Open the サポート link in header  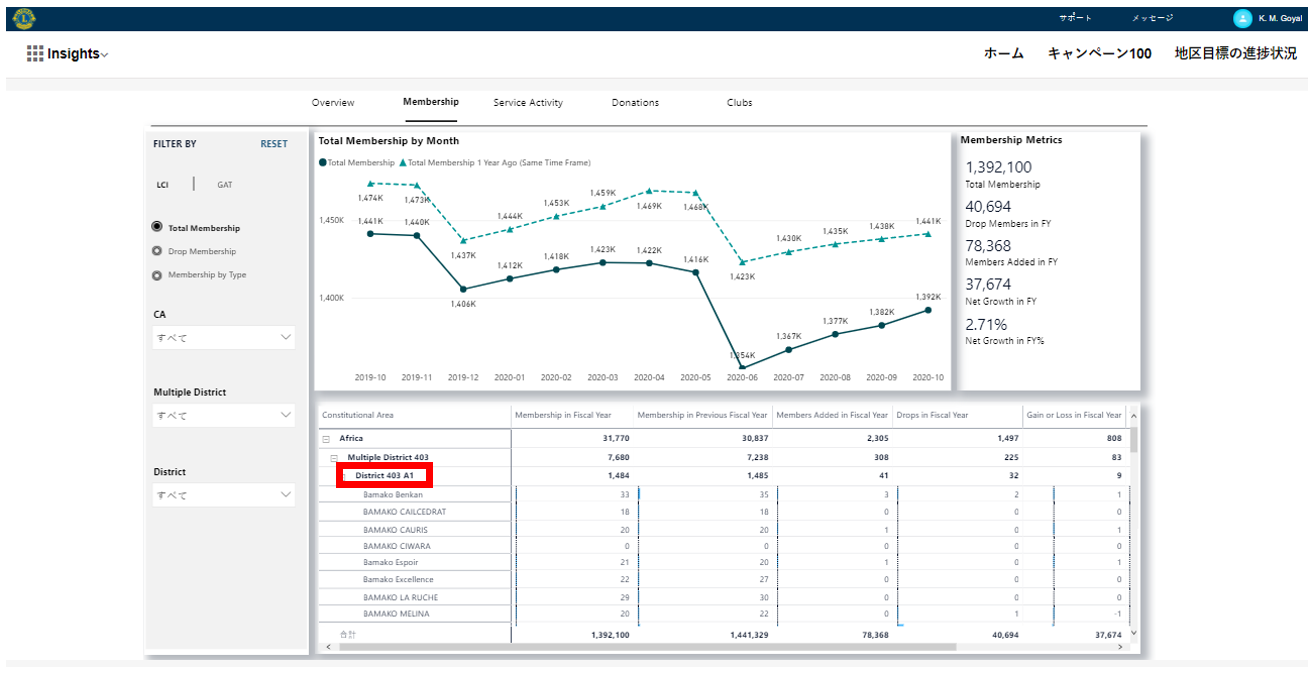click(1075, 18)
